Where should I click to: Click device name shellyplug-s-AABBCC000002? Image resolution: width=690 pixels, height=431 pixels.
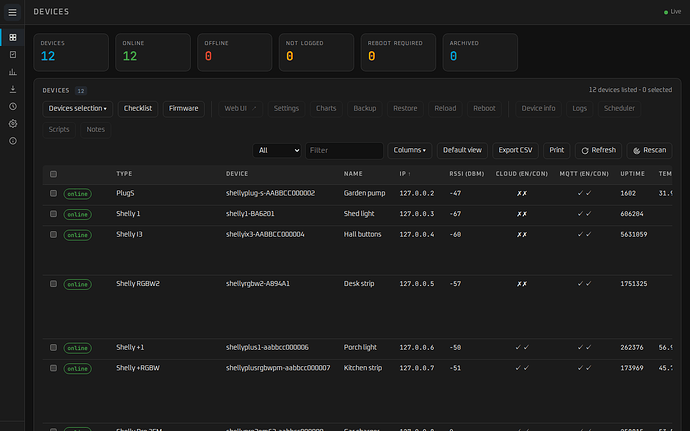click(270, 193)
